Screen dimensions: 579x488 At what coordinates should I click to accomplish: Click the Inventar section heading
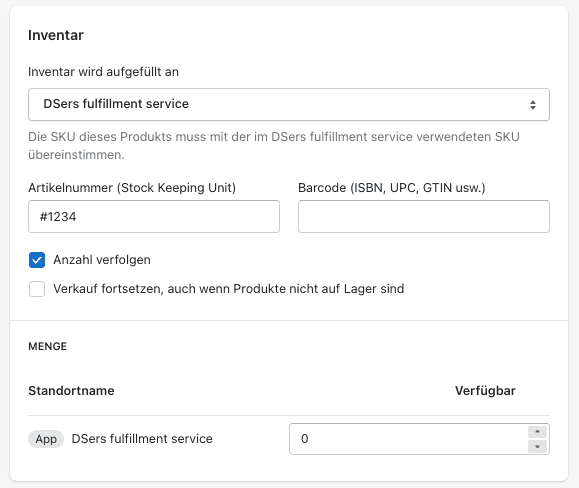coord(56,35)
